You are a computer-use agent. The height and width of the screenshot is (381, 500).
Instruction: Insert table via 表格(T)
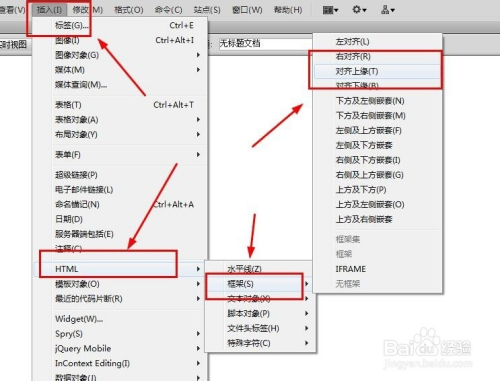(x=120, y=105)
